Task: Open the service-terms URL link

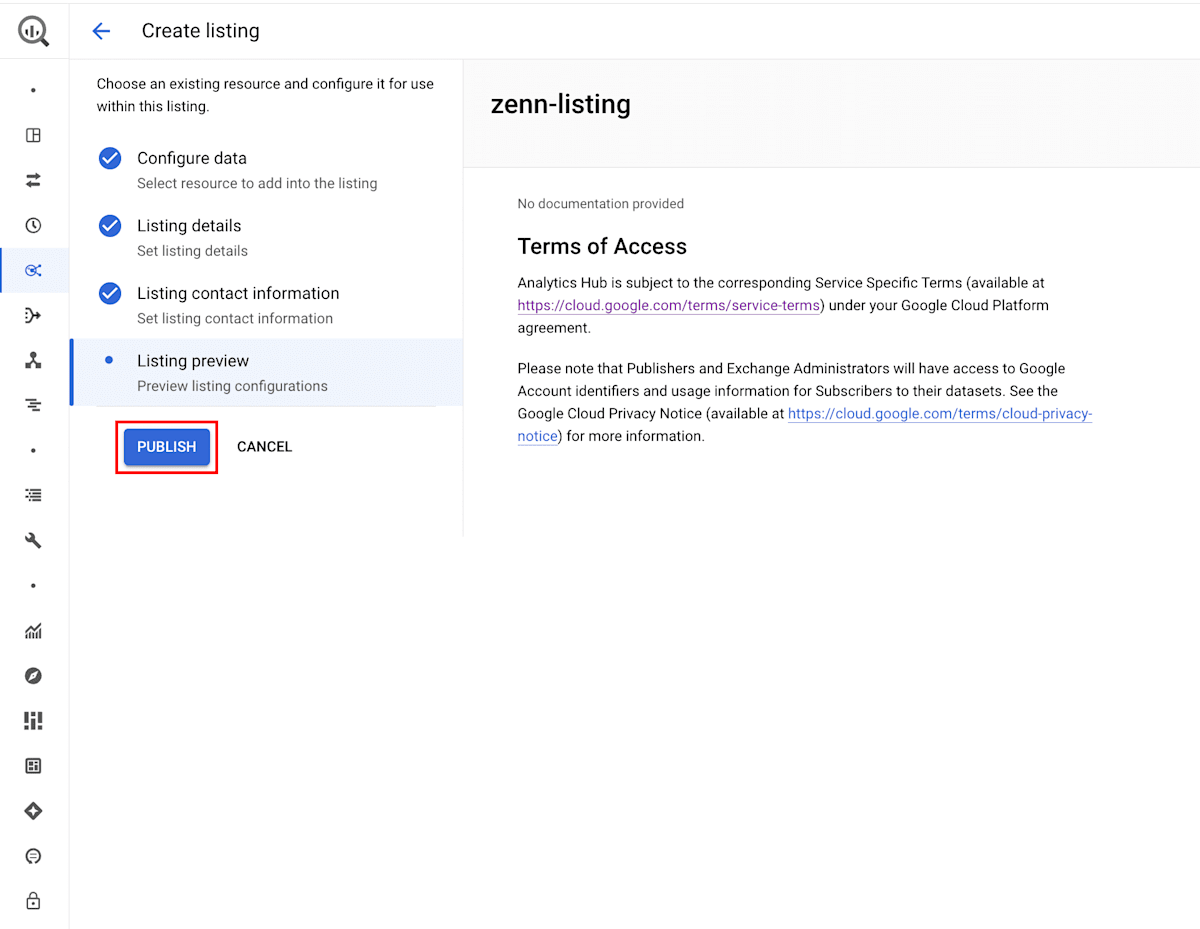Action: 669,305
